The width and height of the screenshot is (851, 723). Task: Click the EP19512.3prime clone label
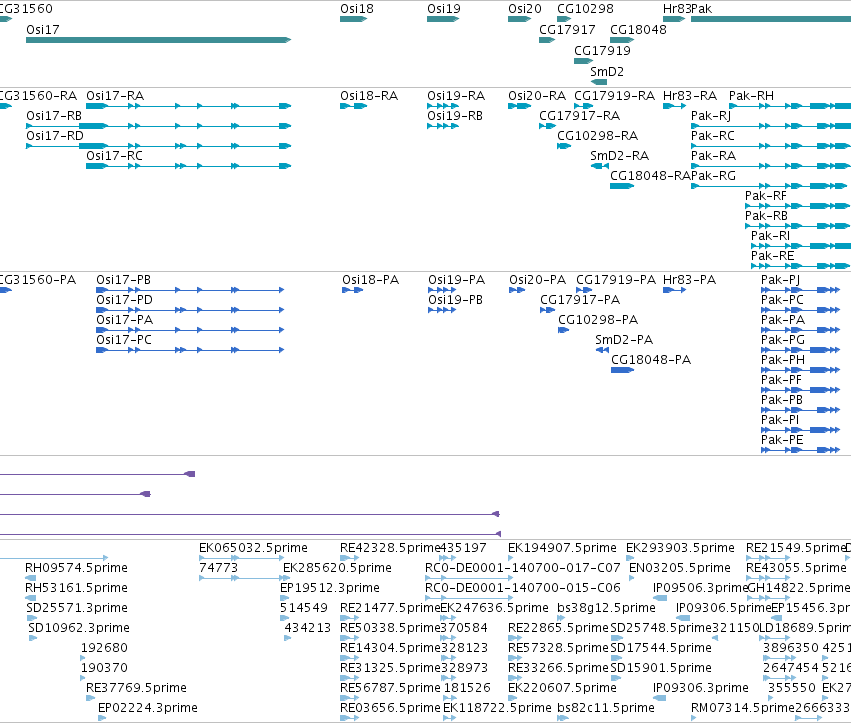point(329,588)
